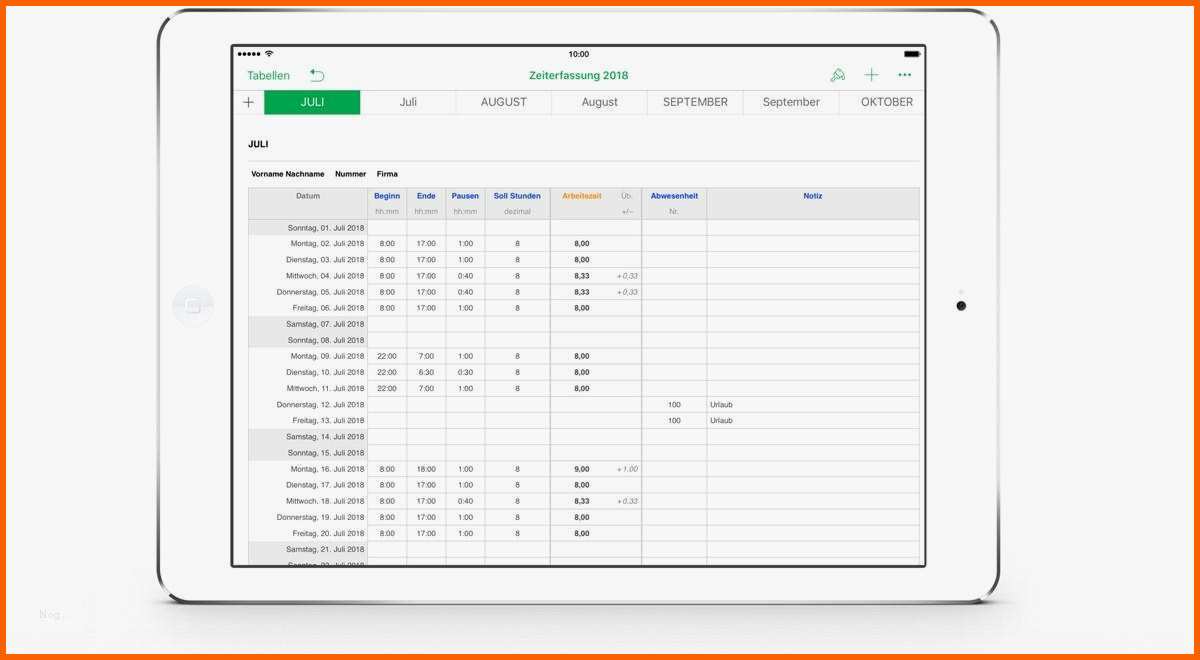Switch to the lowercase Juli tab

[x=408, y=102]
